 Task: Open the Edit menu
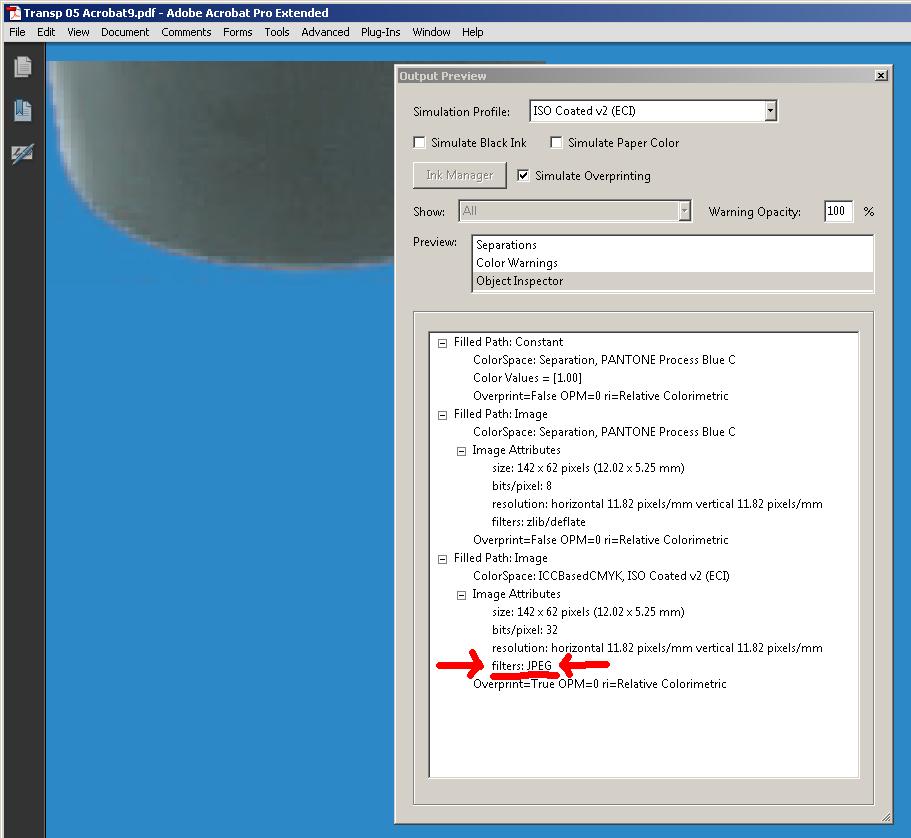click(x=46, y=32)
